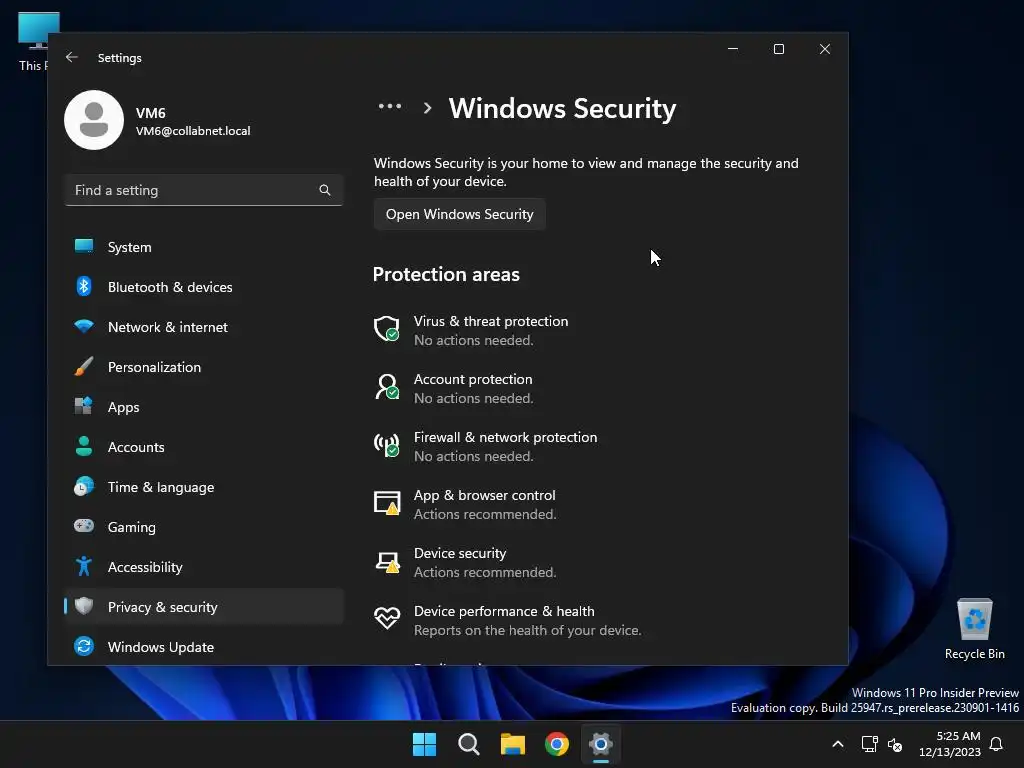Click the Windows Security page title

point(562,108)
